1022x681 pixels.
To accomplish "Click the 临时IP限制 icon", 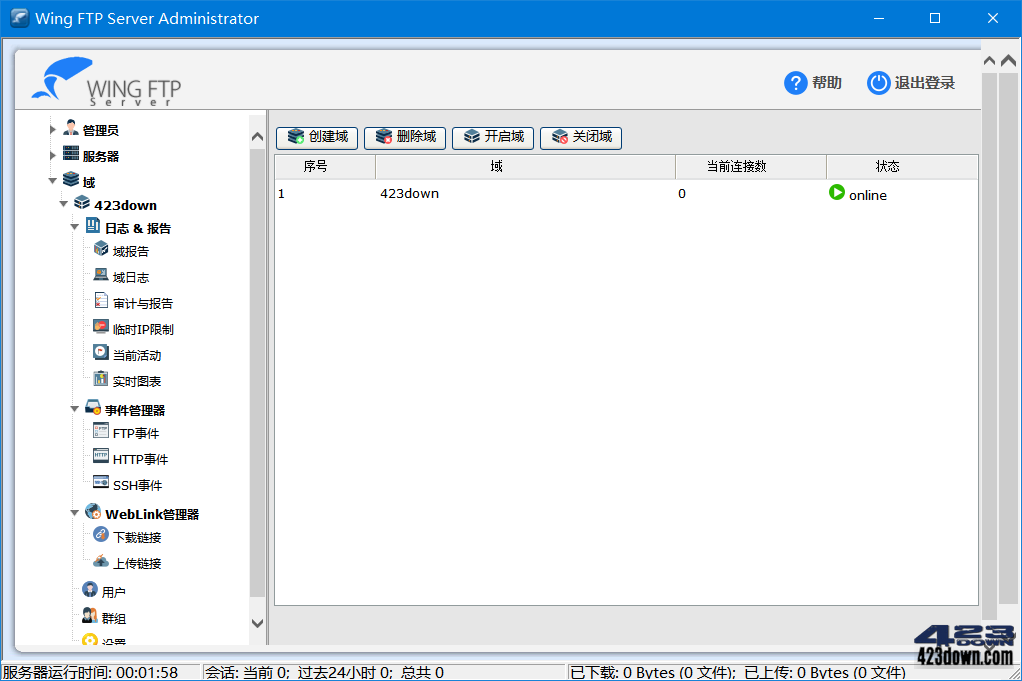I will point(101,328).
